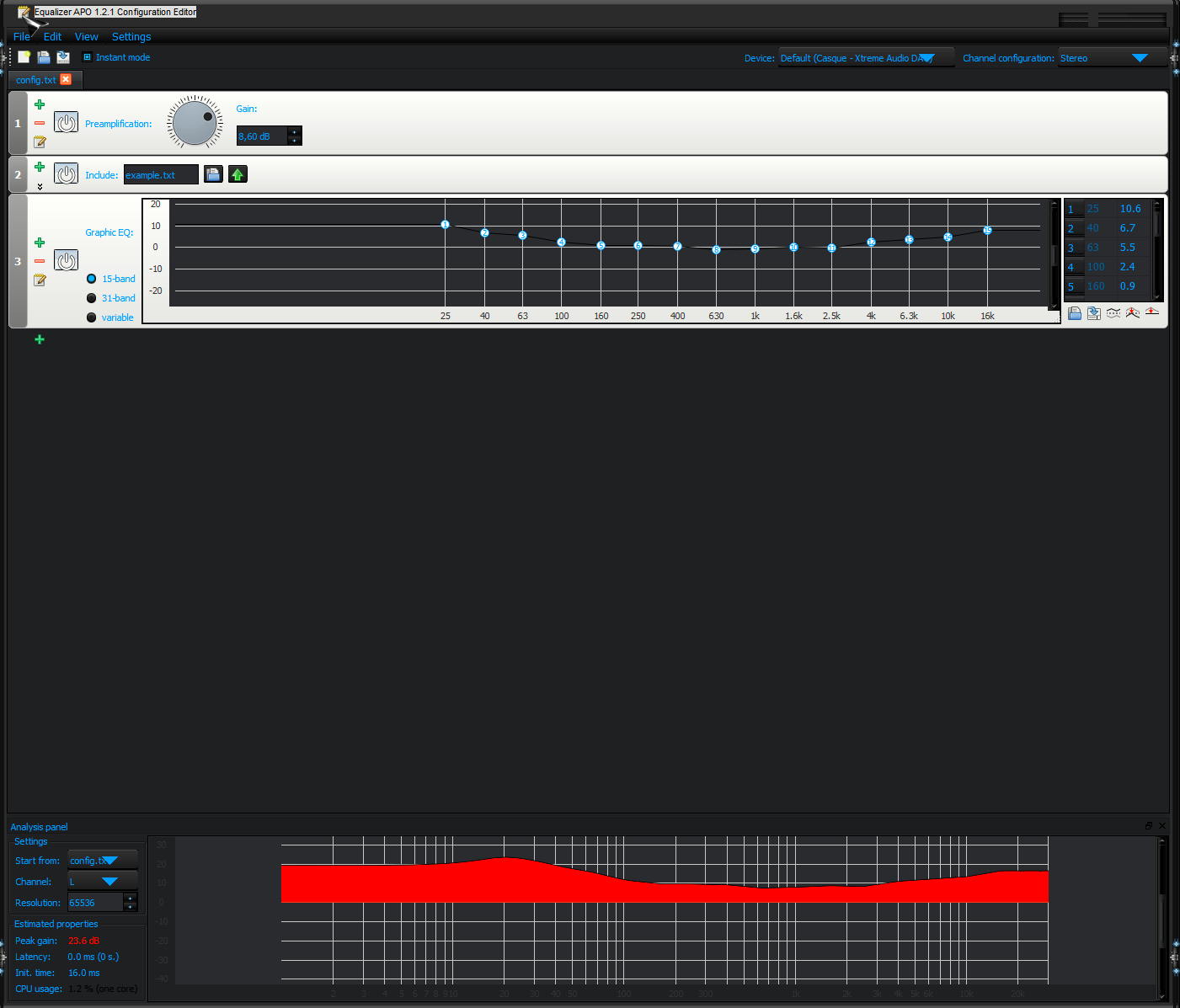The width and height of the screenshot is (1180, 1008).
Task: Expand Channel configuration Stereo dropdown
Action: [x=1112, y=58]
